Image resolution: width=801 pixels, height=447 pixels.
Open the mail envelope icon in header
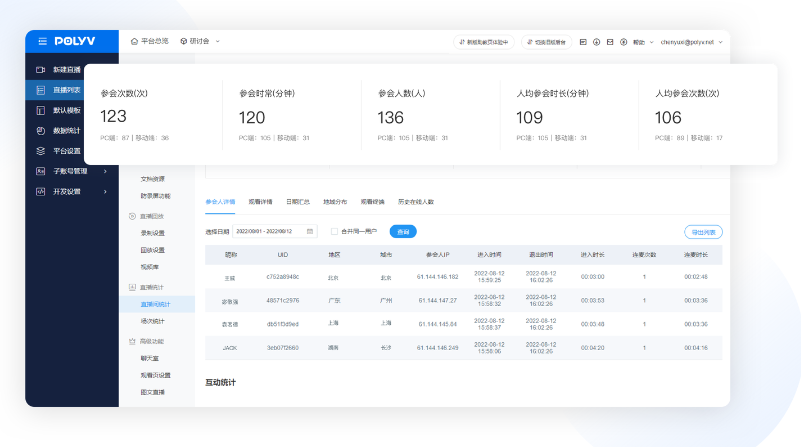(x=610, y=42)
